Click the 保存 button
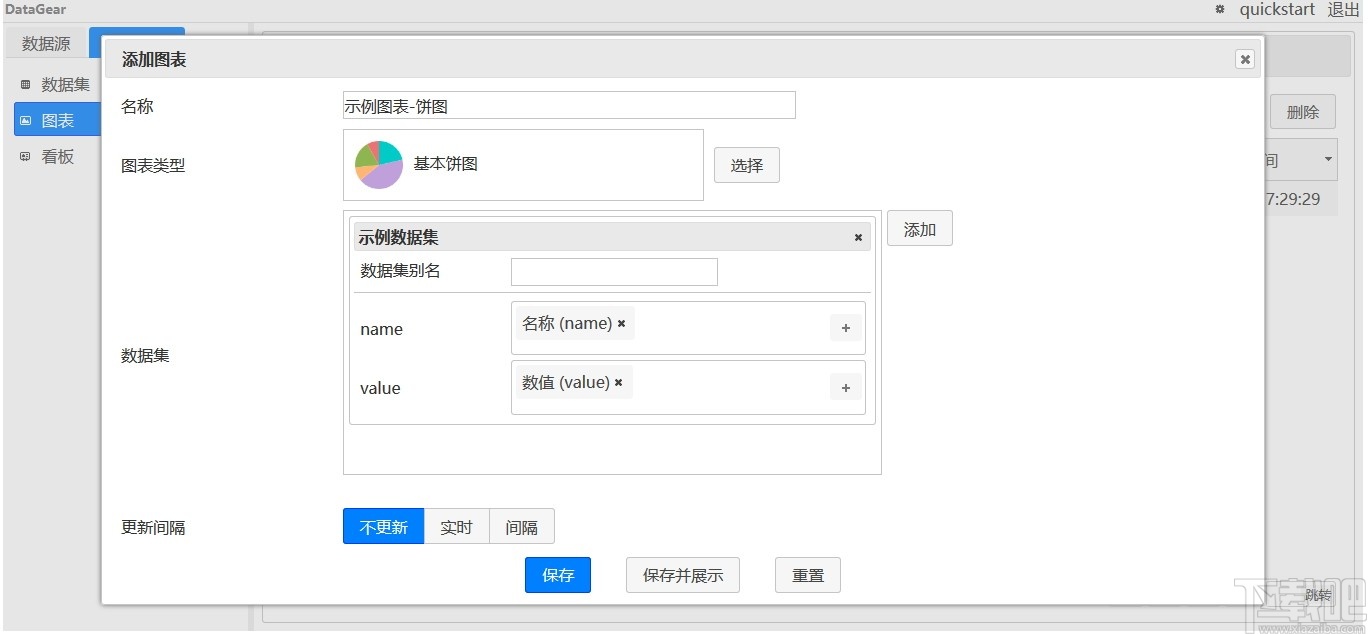The height and width of the screenshot is (634, 1369). point(557,575)
